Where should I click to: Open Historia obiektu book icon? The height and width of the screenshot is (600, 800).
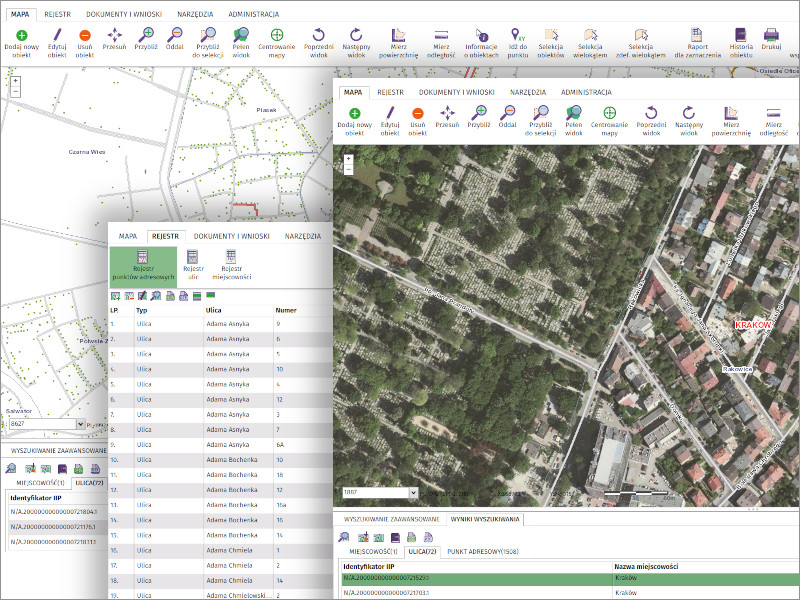(x=741, y=43)
